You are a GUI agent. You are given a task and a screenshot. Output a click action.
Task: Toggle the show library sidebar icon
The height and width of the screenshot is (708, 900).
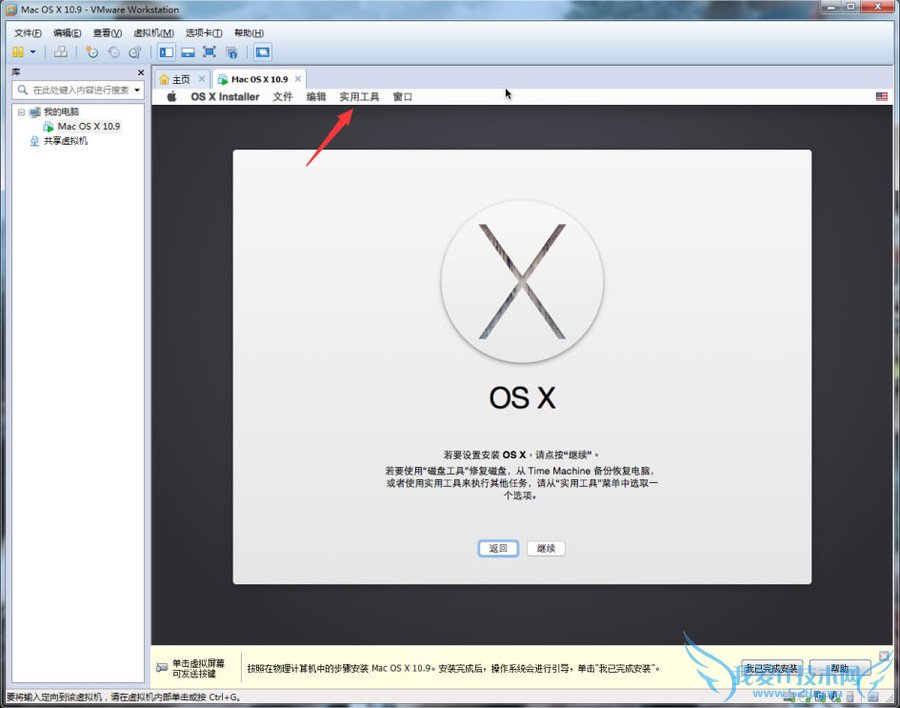(166, 52)
